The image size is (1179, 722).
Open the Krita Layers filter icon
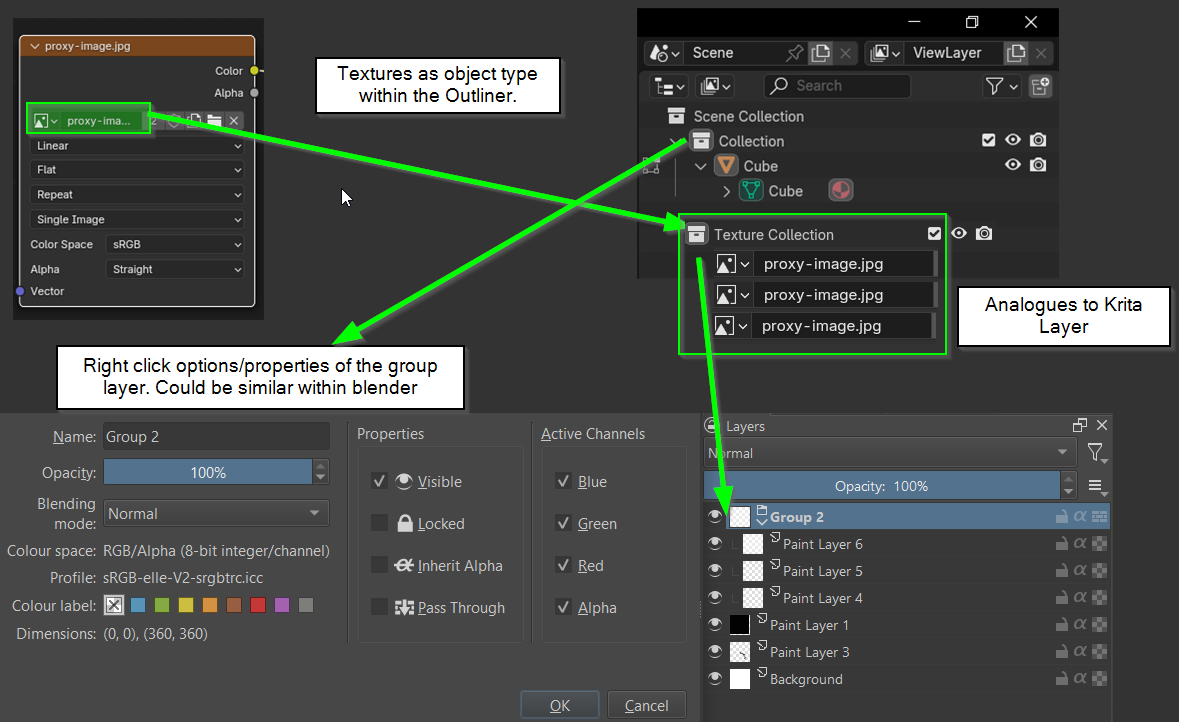(1097, 453)
